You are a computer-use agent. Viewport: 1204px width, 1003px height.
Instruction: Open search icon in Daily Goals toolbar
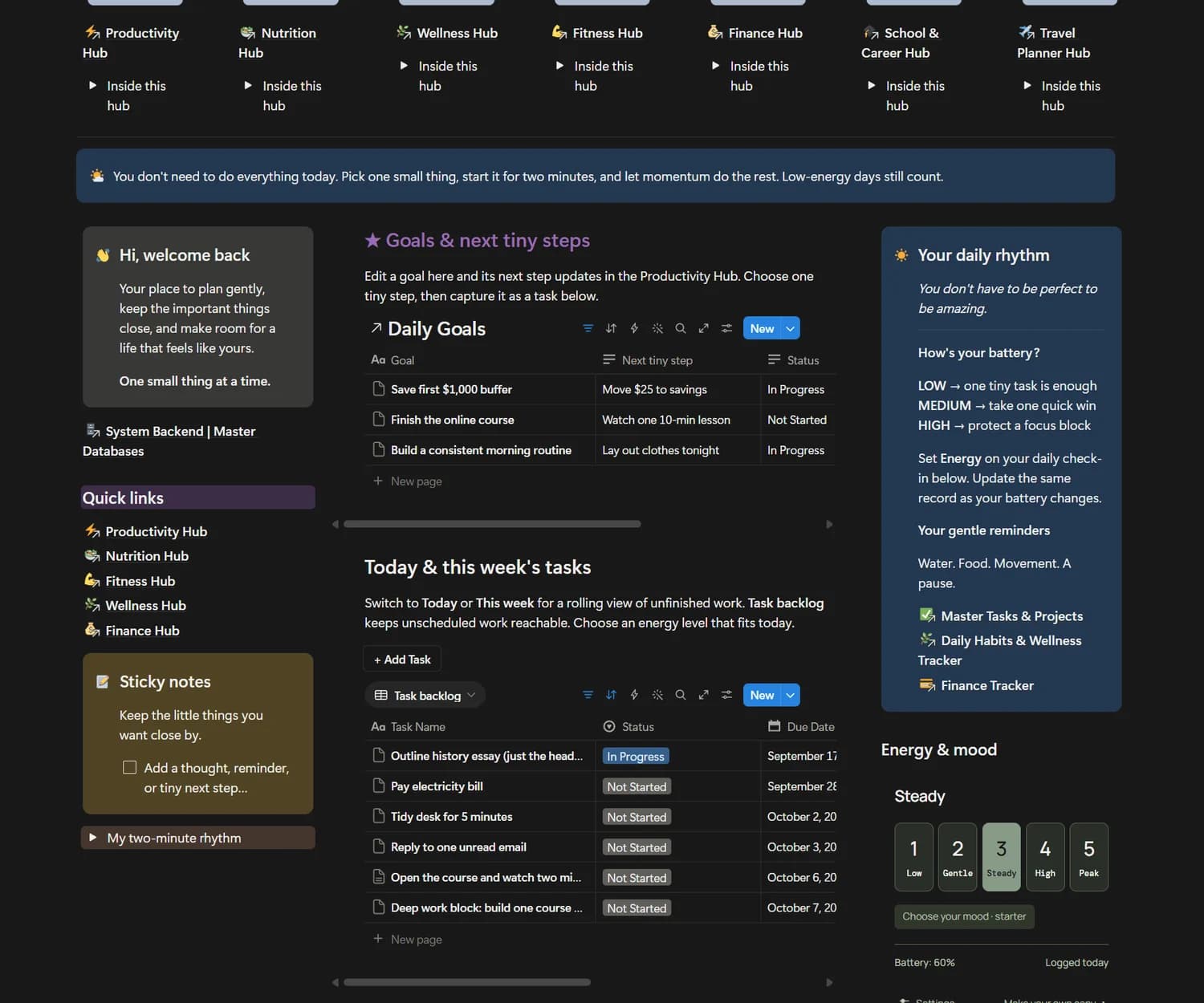pos(681,328)
